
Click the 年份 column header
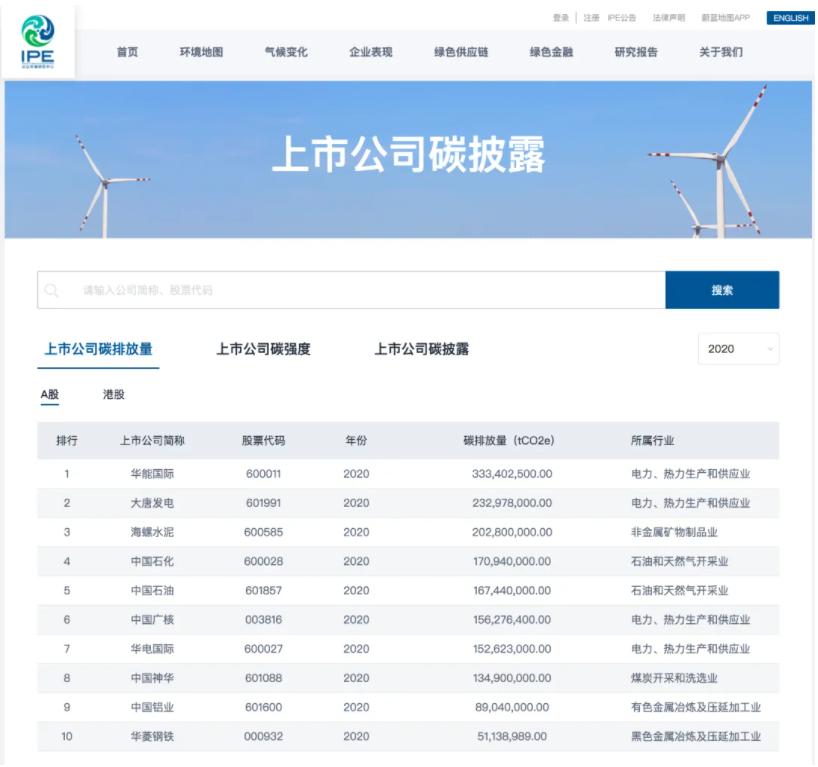tap(356, 441)
